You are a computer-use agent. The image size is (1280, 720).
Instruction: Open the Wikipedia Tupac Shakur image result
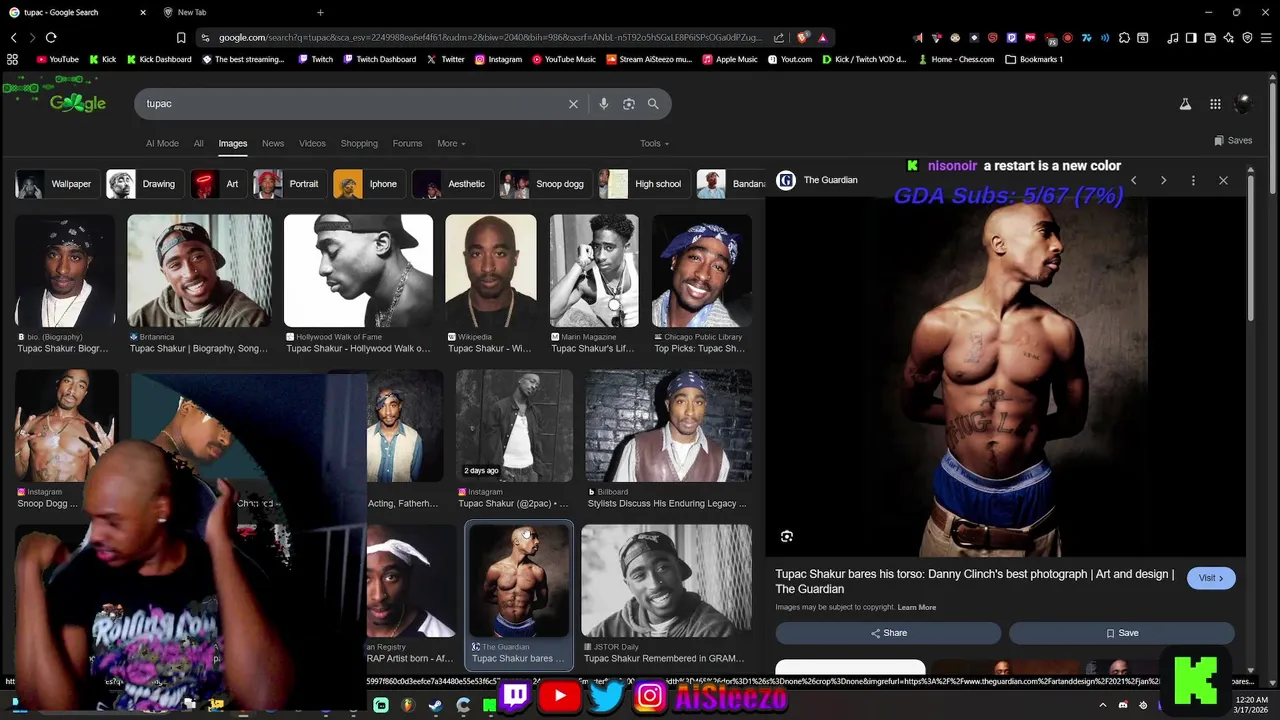490,285
